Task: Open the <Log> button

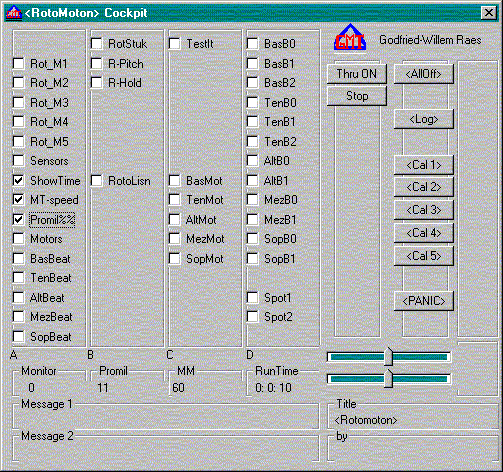Action: (x=424, y=119)
